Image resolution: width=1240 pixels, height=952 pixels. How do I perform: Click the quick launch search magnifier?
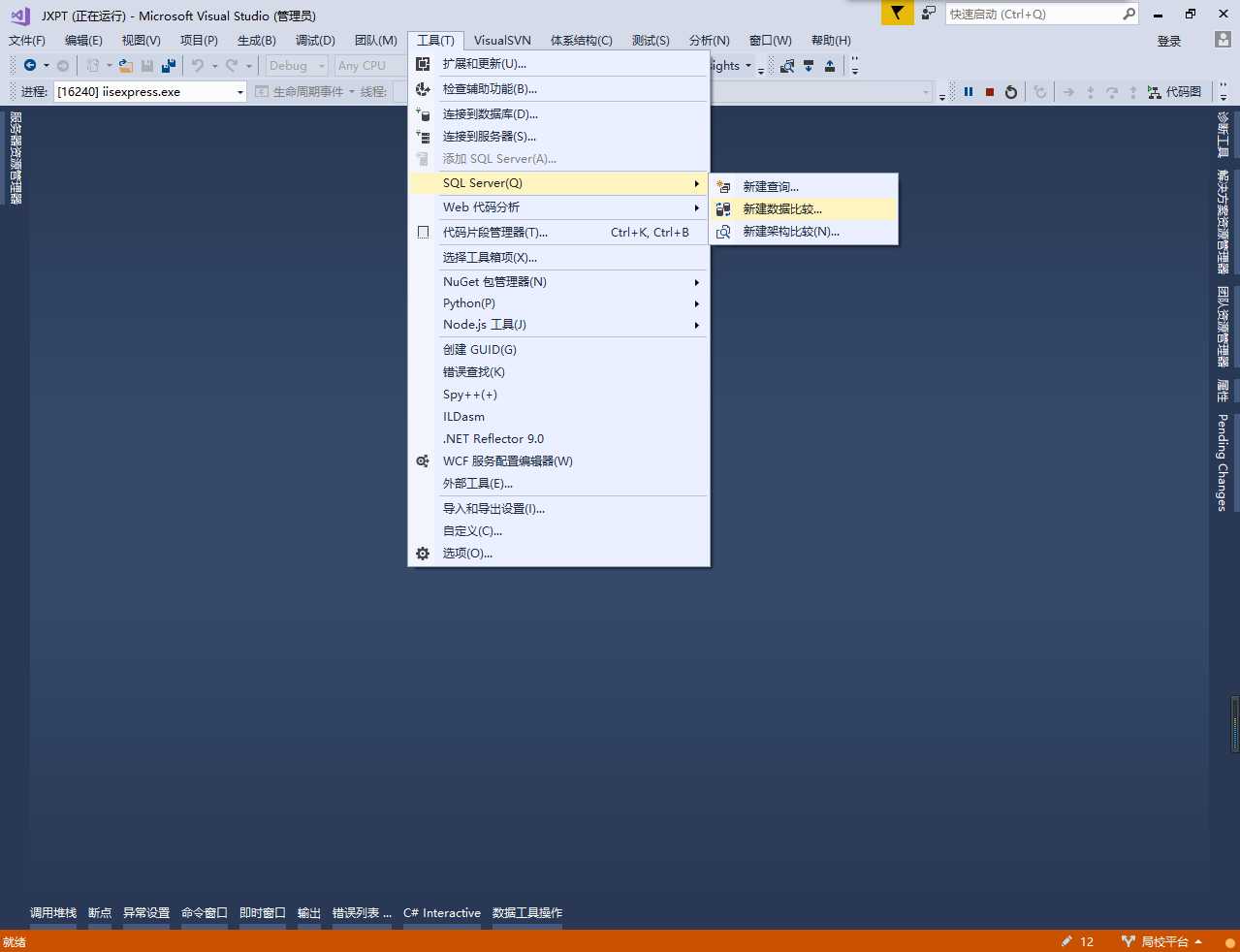pyautogui.click(x=1129, y=14)
